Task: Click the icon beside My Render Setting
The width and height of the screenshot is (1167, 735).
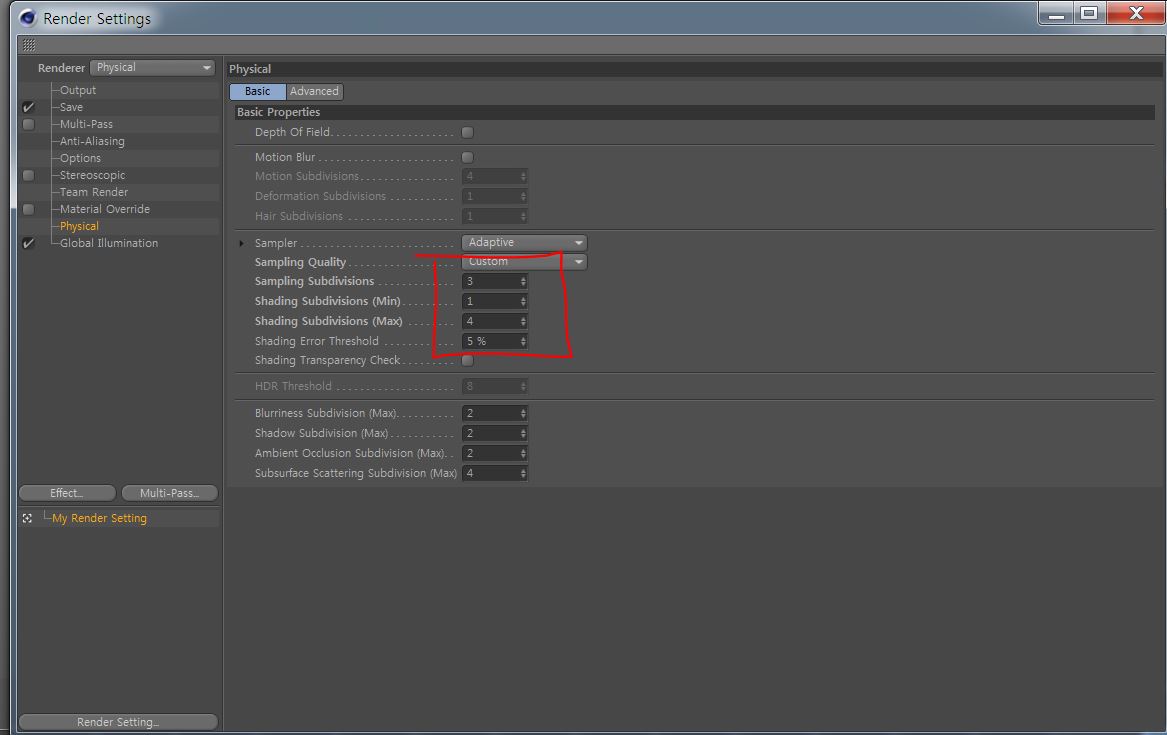Action: 28,518
